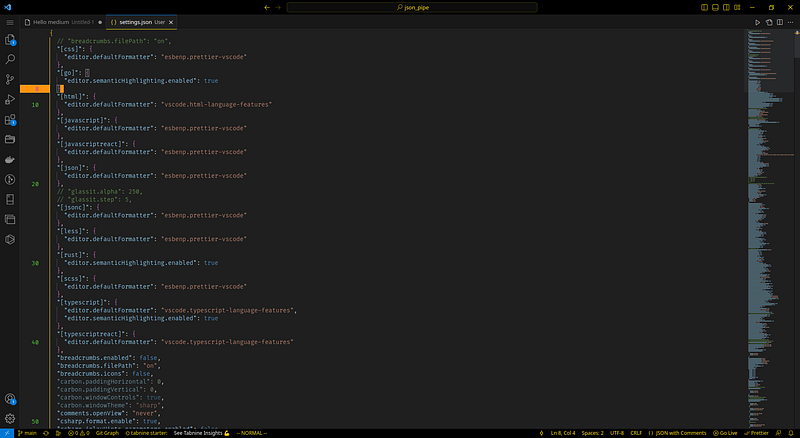Start Go Live server

[725, 433]
